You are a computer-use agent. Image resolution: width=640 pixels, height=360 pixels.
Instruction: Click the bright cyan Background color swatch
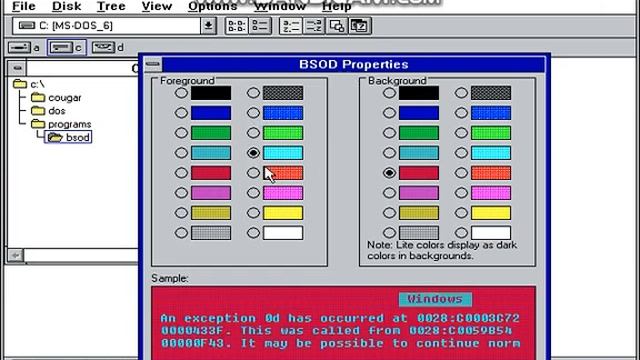tap(491, 153)
